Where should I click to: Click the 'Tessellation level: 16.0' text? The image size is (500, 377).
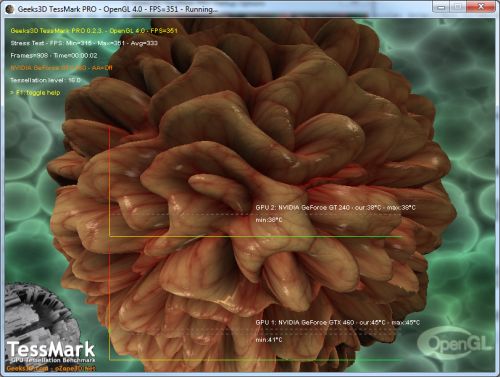point(45,80)
